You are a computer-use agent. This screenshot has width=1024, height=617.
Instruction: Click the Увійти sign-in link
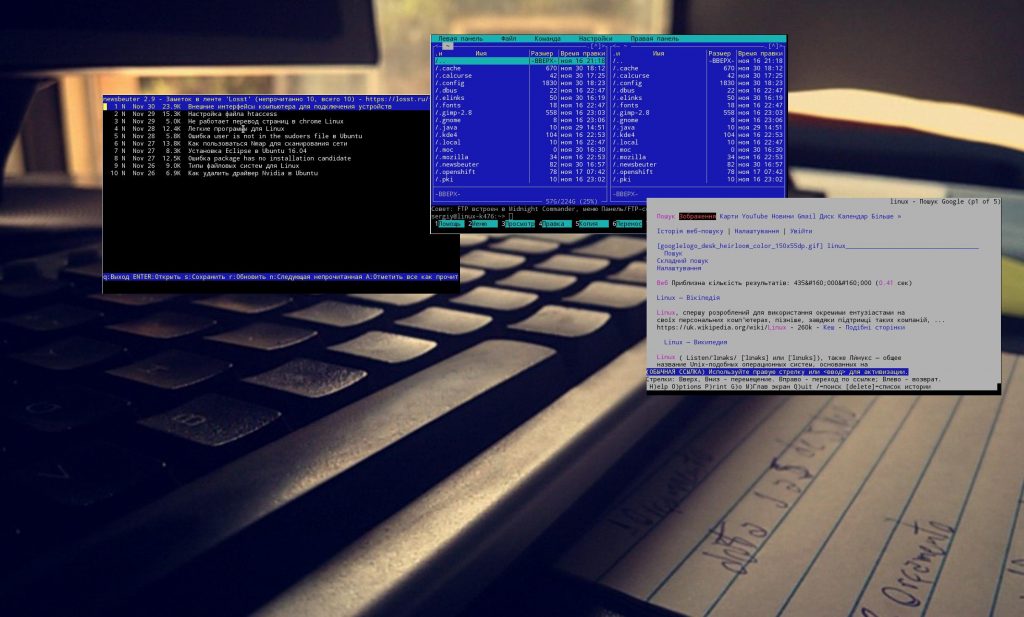coord(800,231)
